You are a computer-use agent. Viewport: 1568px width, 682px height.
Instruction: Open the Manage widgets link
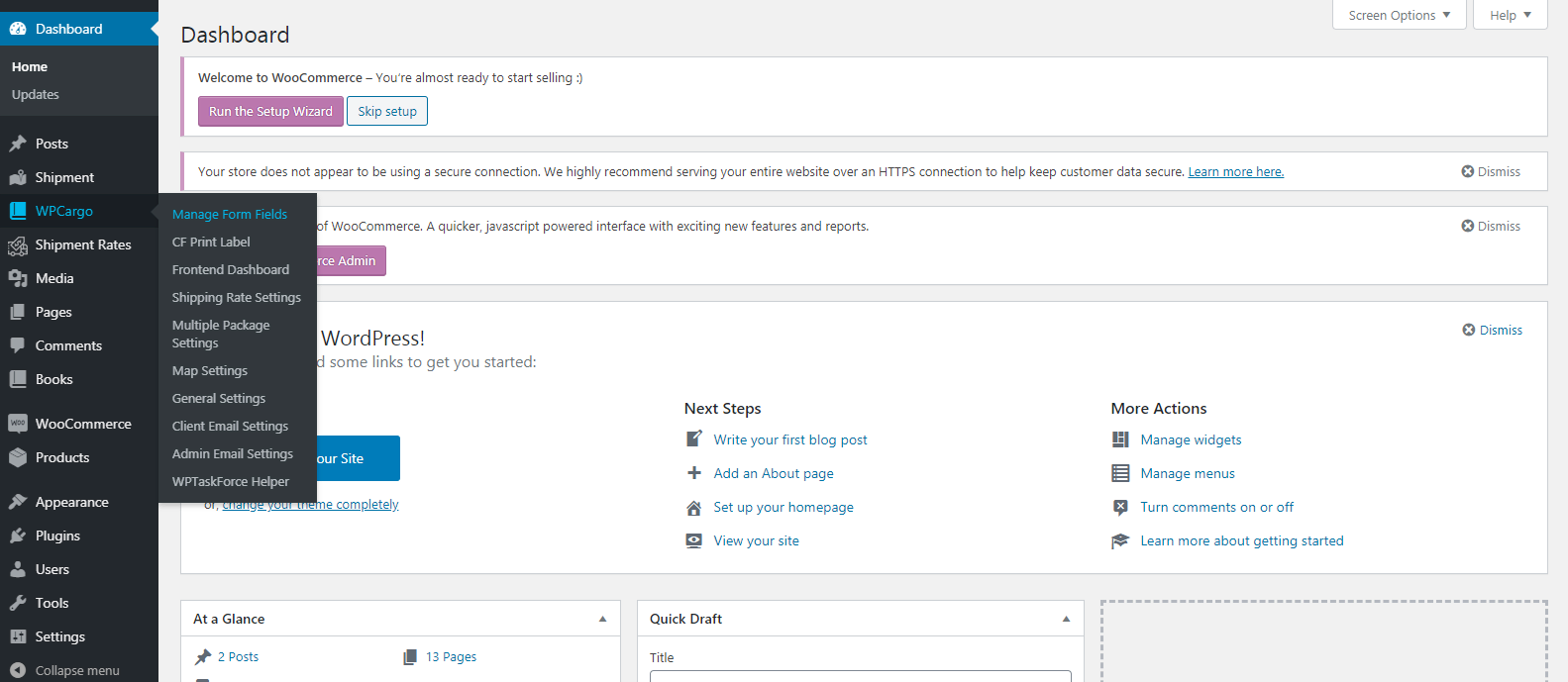point(1191,439)
